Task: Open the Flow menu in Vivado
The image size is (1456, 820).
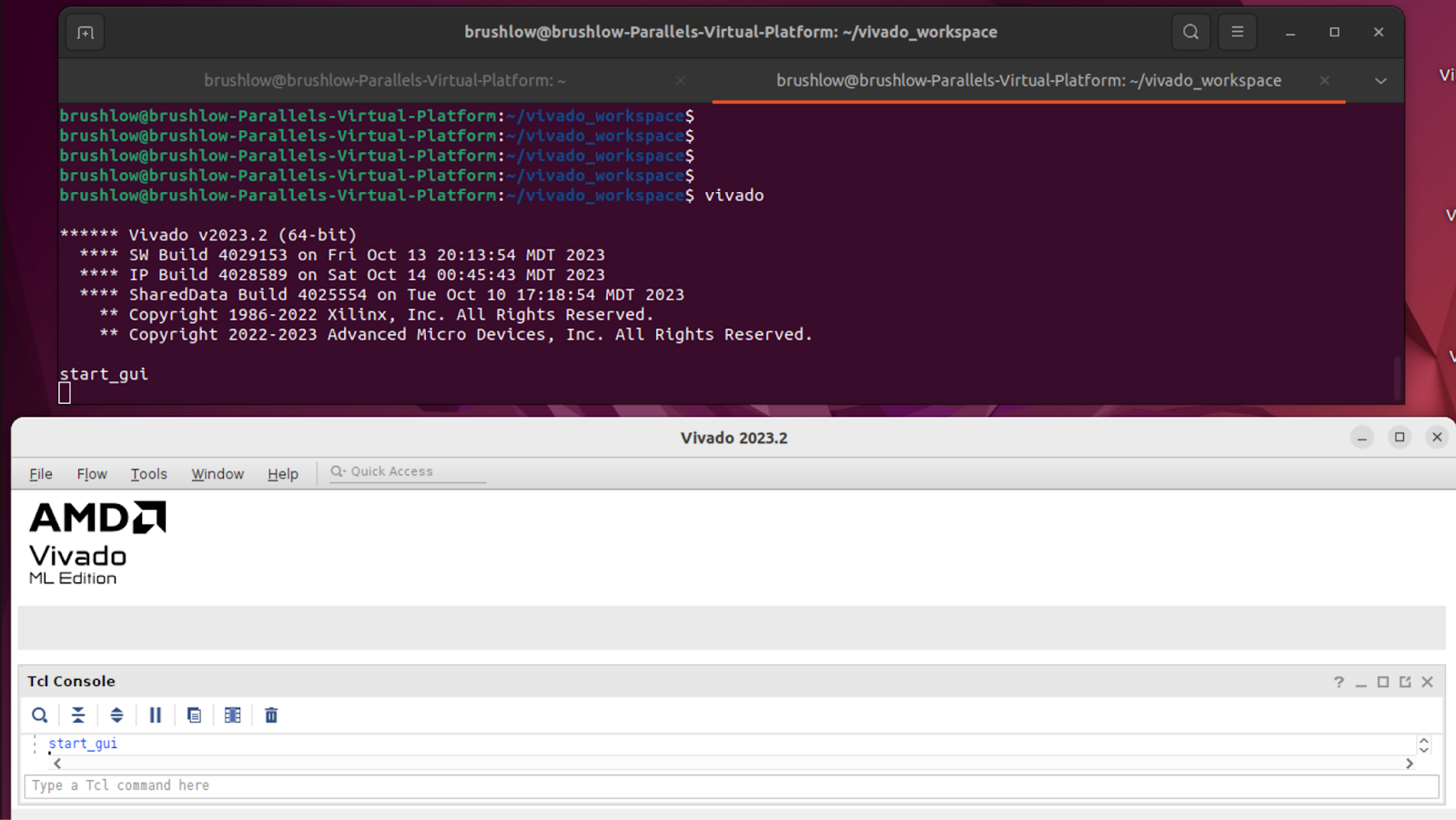Action: click(x=91, y=473)
